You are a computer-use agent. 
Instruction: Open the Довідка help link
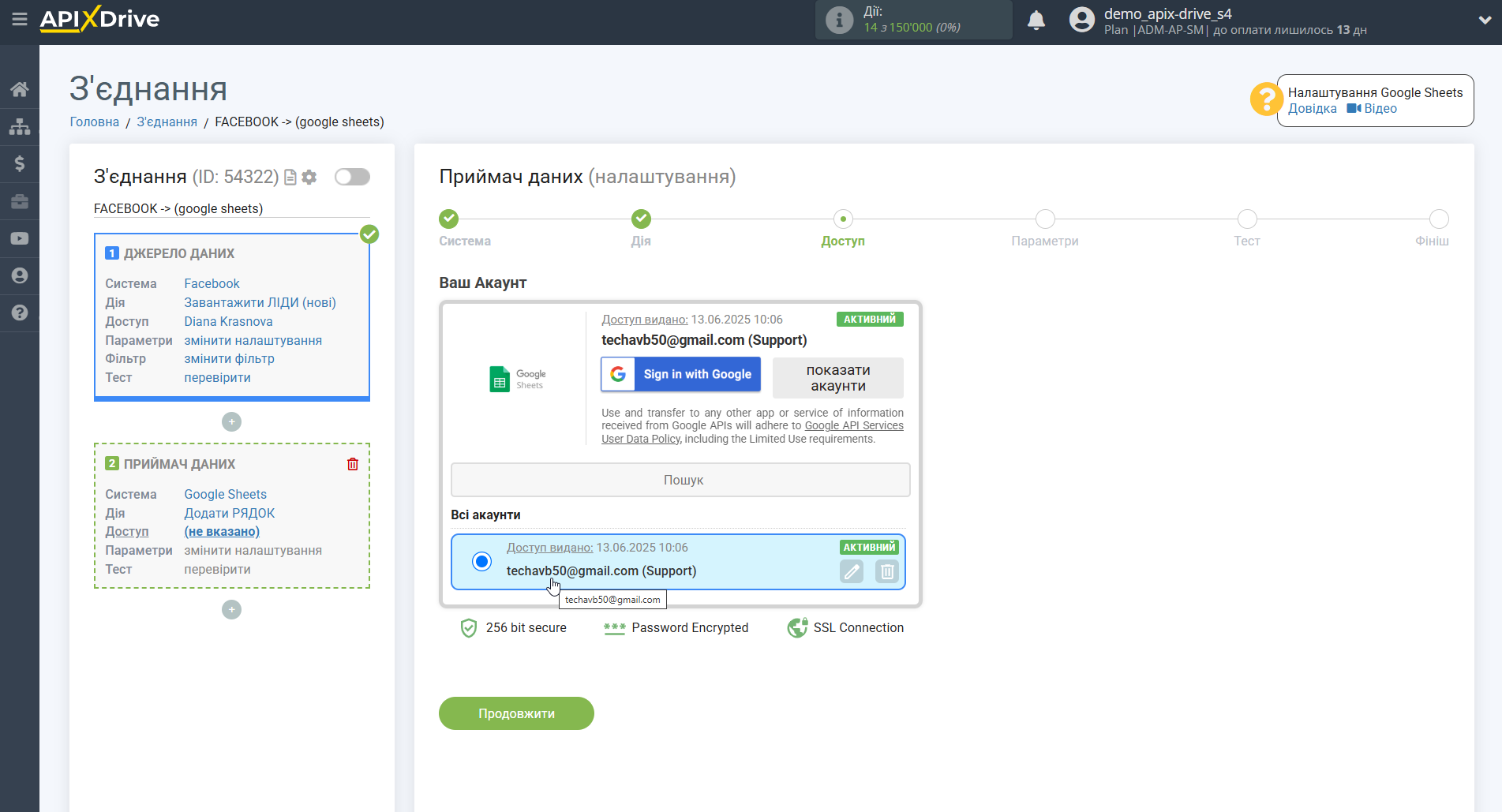pos(1312,109)
